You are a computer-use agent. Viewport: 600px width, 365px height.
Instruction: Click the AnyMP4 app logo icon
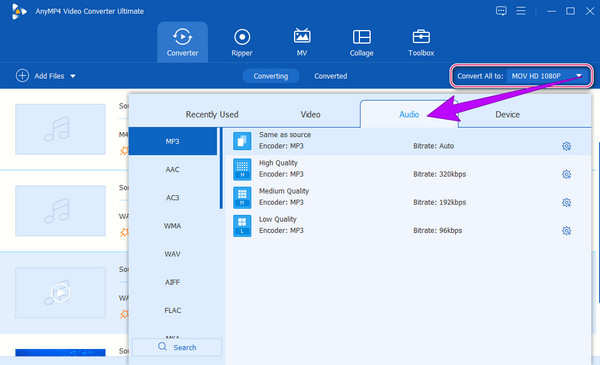[x=19, y=11]
